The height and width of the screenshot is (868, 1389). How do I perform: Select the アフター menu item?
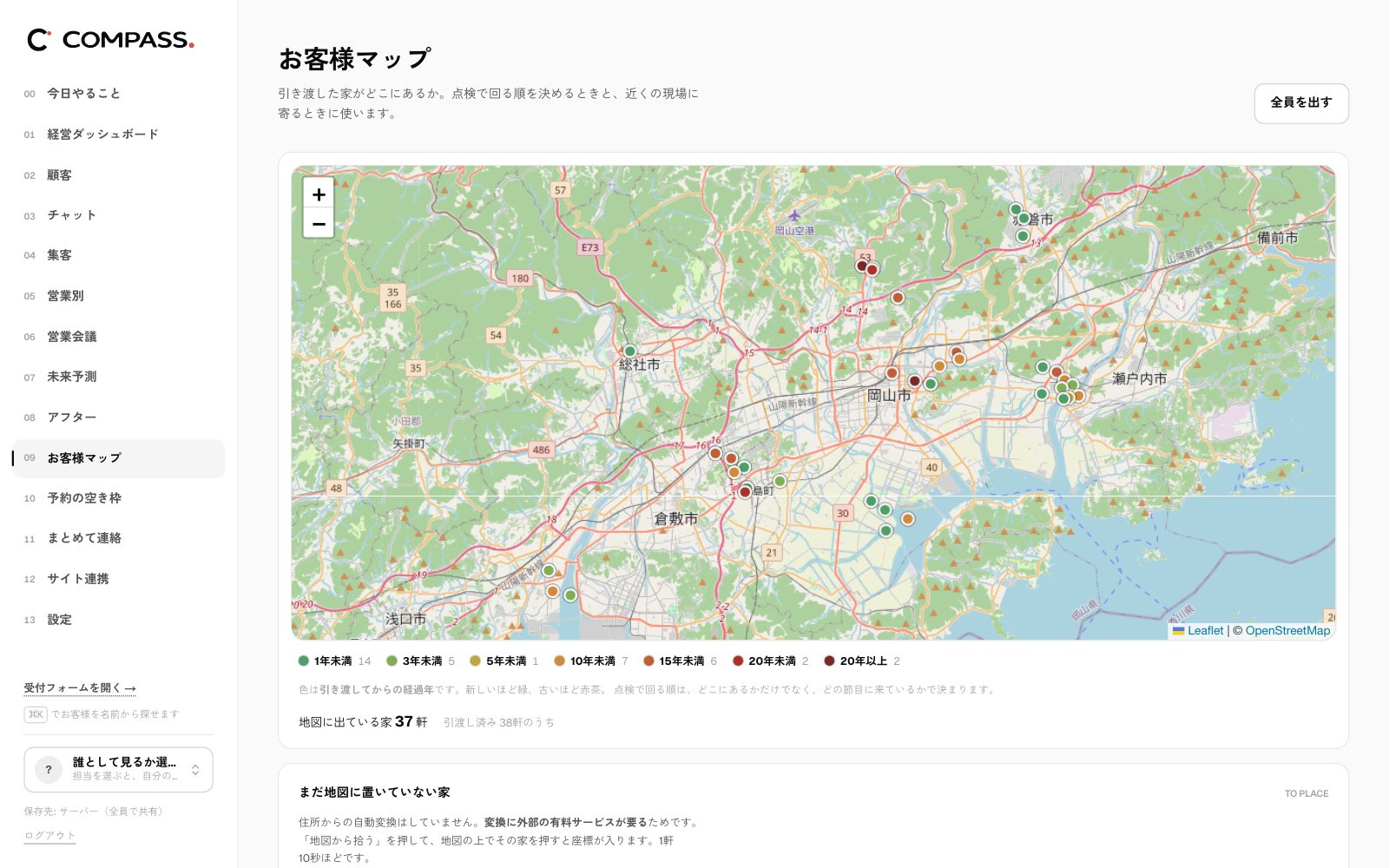pyautogui.click(x=118, y=418)
